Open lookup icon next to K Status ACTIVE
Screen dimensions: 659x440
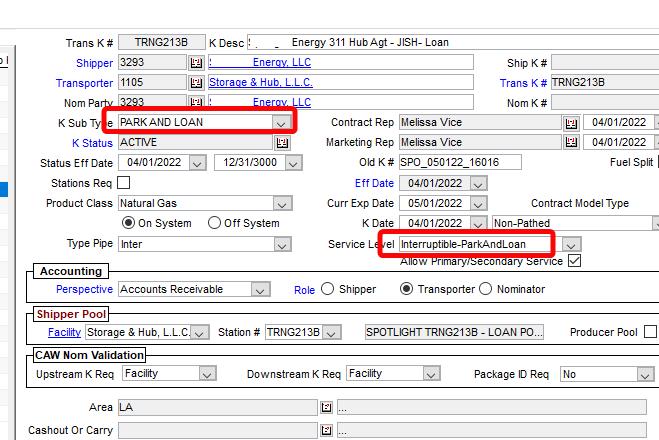(x=282, y=143)
